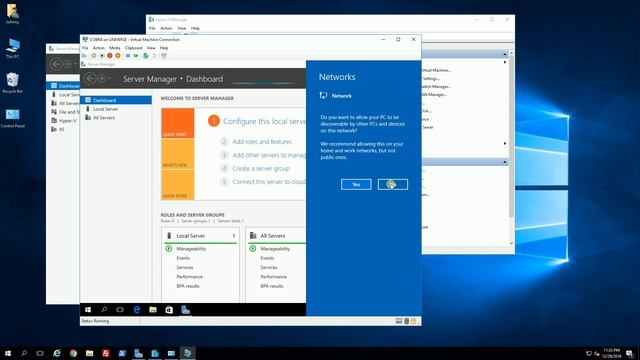This screenshot has height=360, width=640.
Task: Open the Action menu in Hyper-V Manager
Action: point(166,28)
